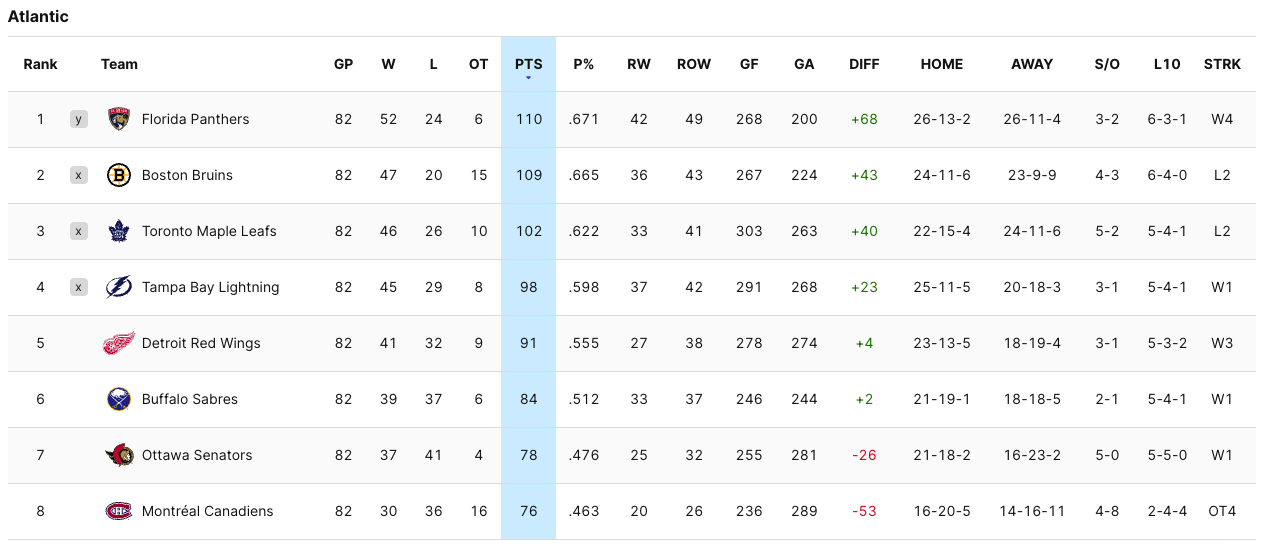Open the Toronto Maple Leafs team link
The image size is (1268, 550).
click(x=210, y=231)
